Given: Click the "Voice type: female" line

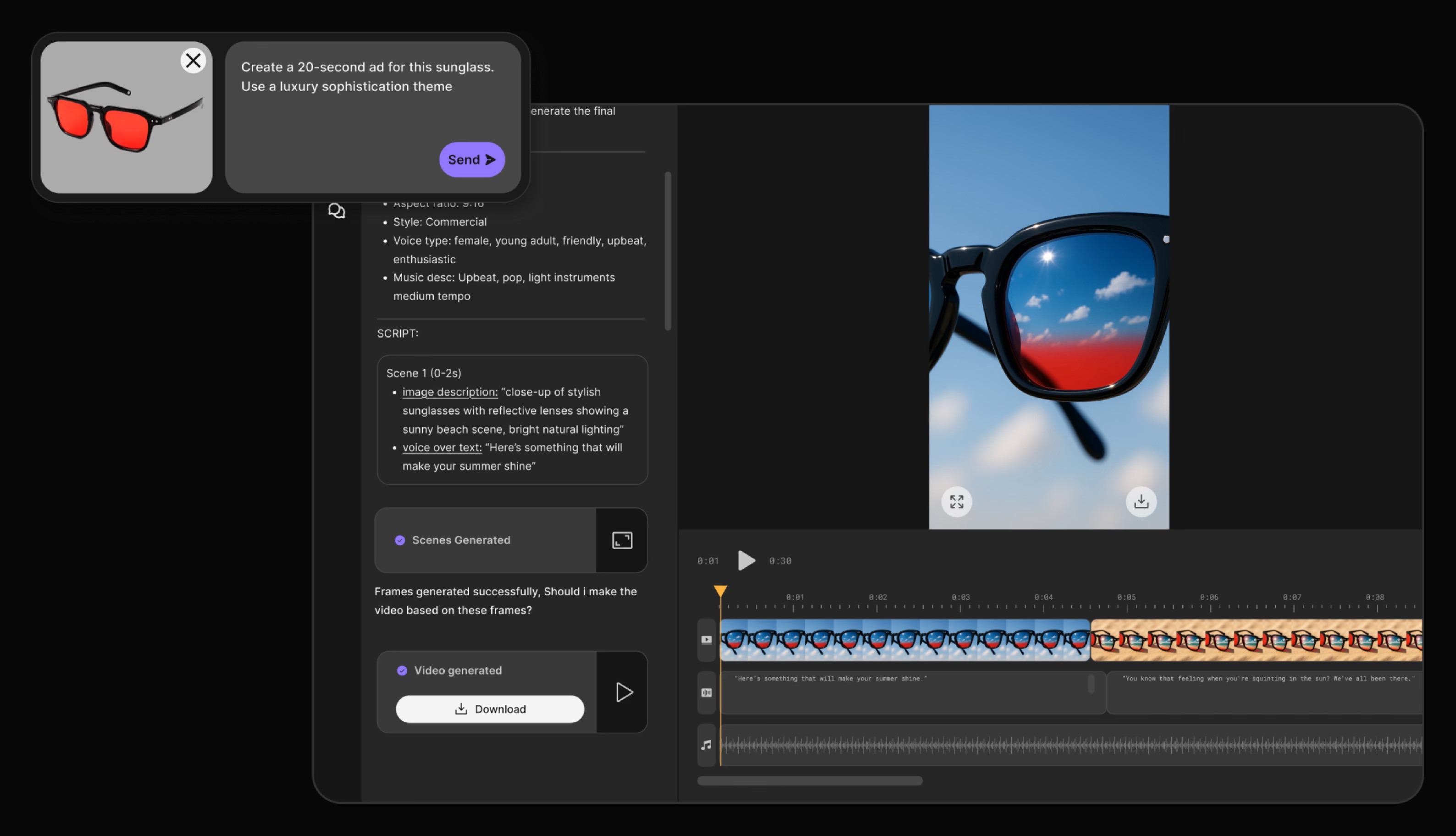Looking at the screenshot, I should [519, 250].
